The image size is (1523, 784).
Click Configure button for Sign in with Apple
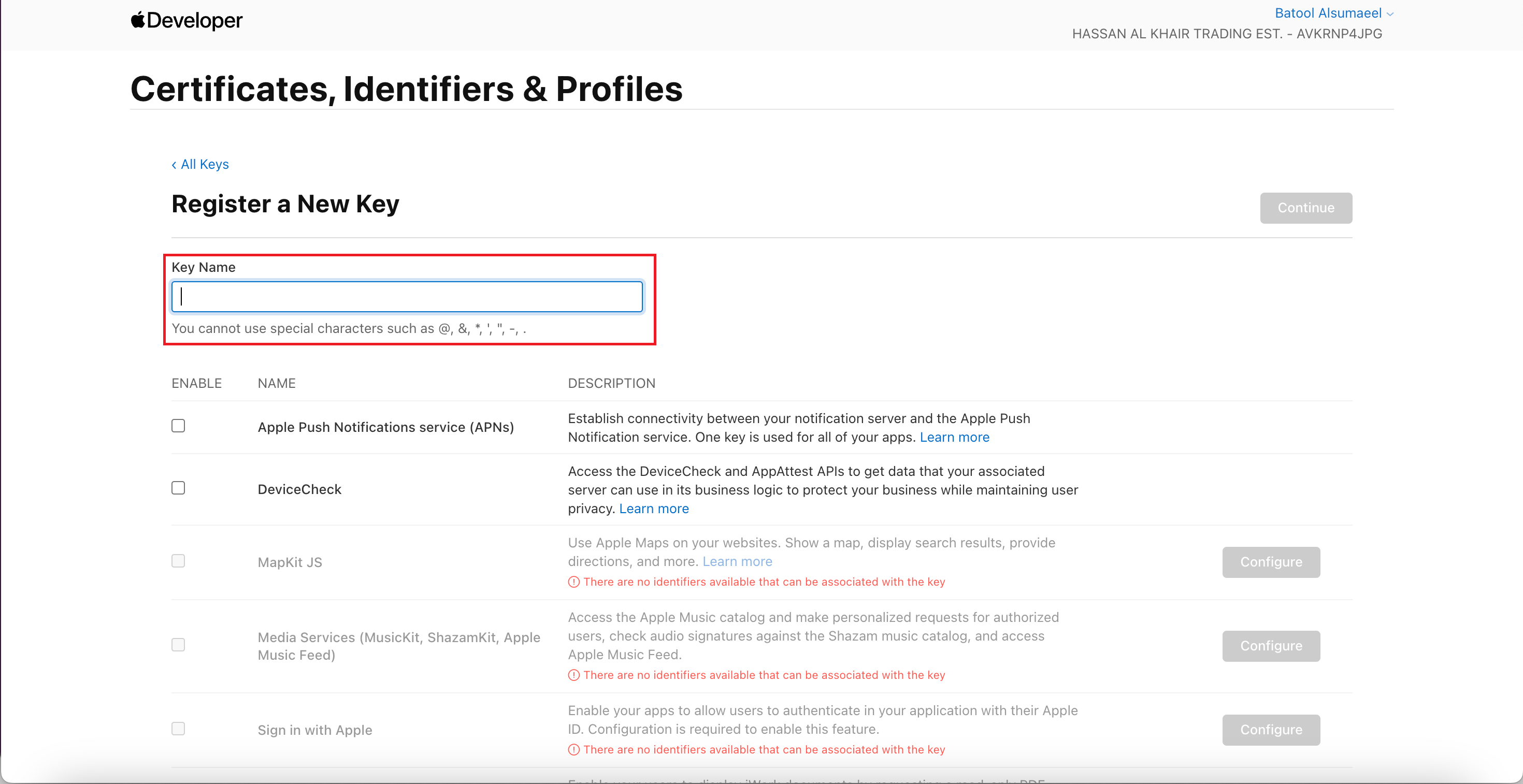tap(1271, 730)
